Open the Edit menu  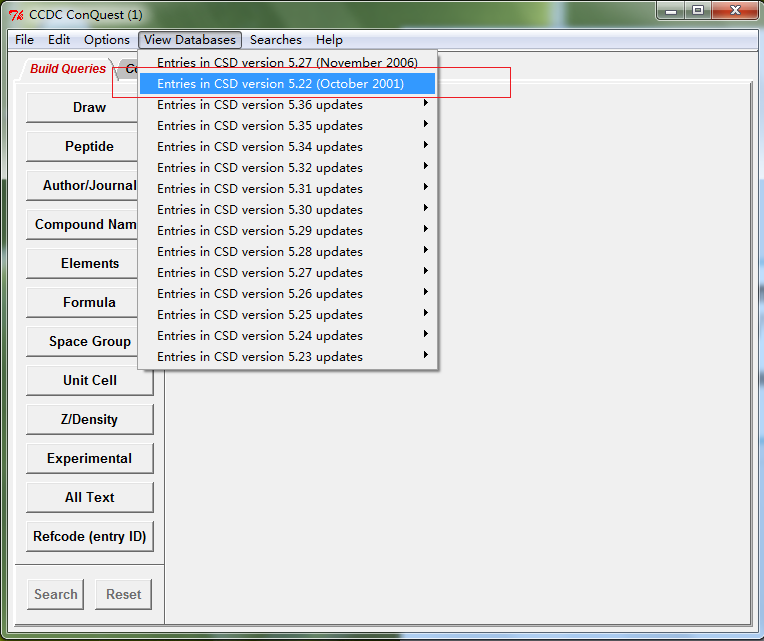(59, 39)
